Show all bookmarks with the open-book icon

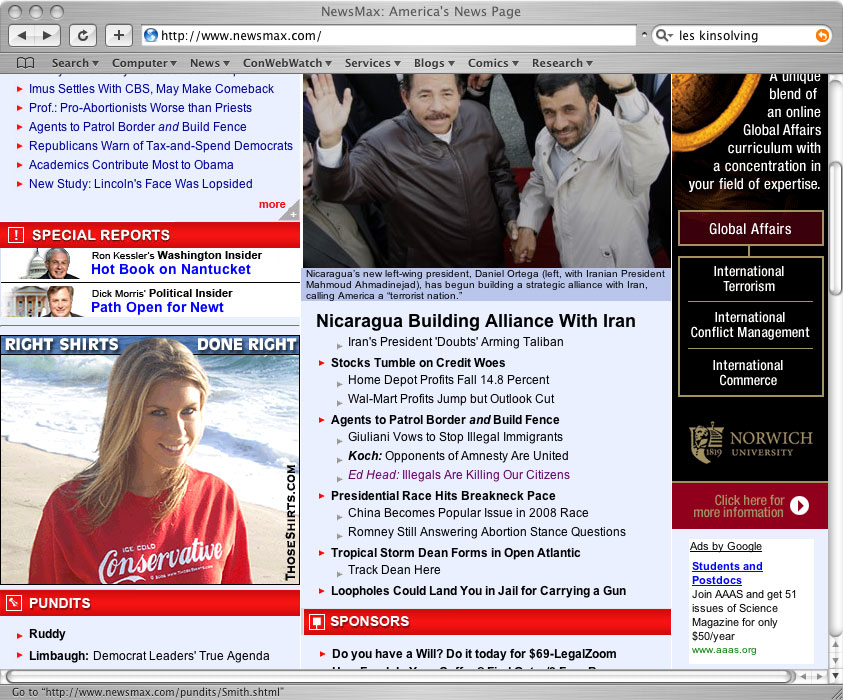tap(25, 63)
